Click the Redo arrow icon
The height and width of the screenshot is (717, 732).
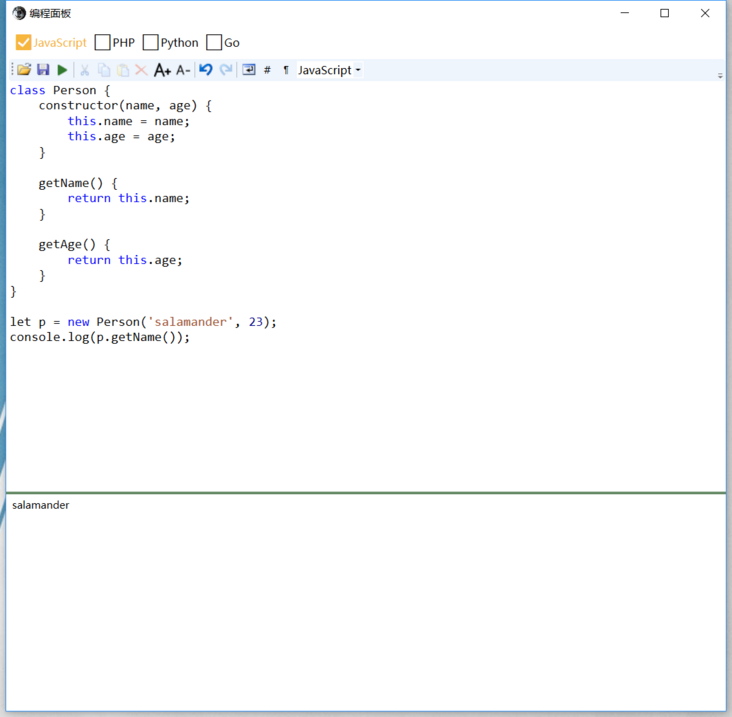click(x=226, y=70)
